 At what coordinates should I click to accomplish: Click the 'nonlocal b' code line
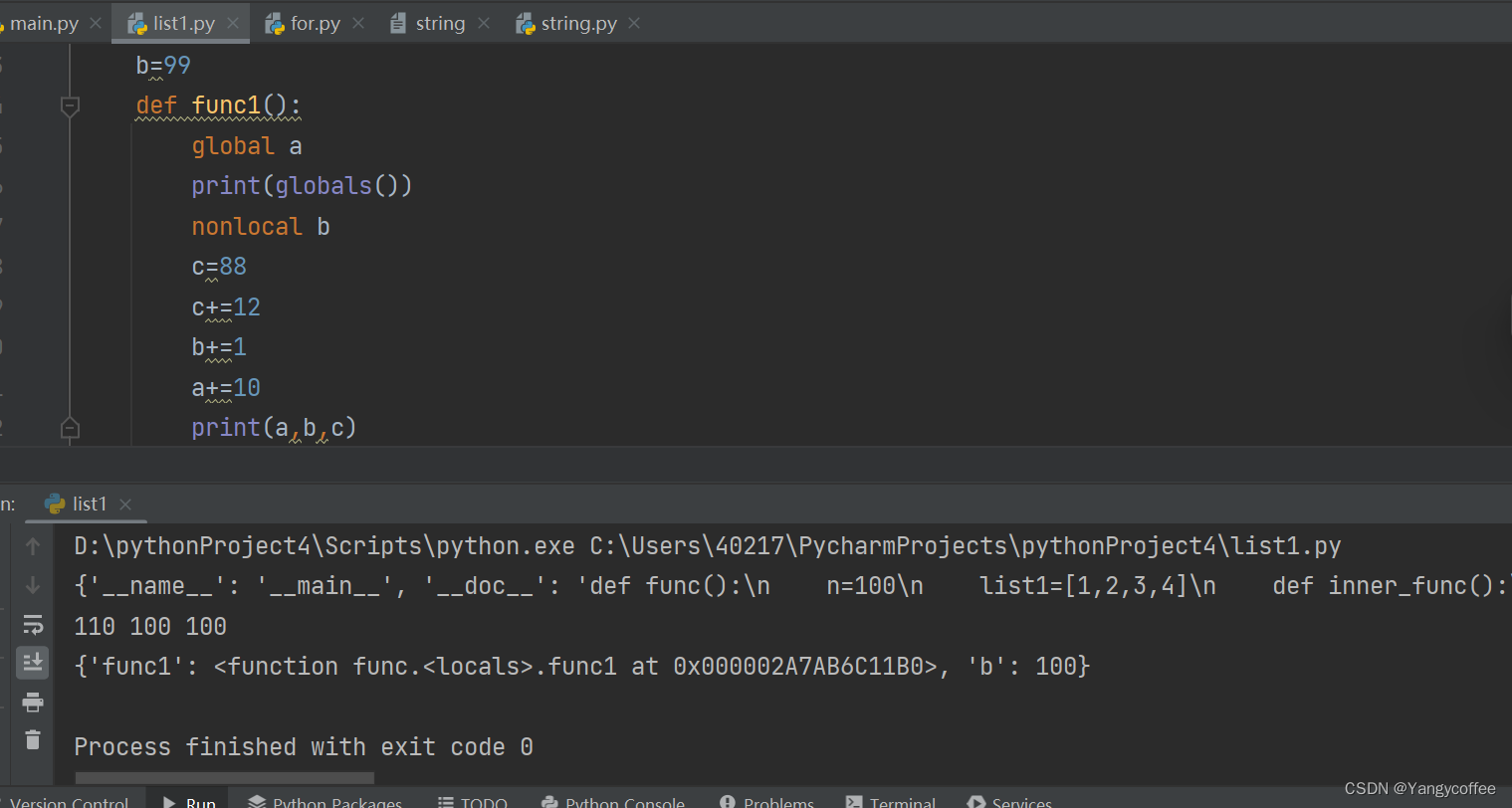(x=261, y=227)
